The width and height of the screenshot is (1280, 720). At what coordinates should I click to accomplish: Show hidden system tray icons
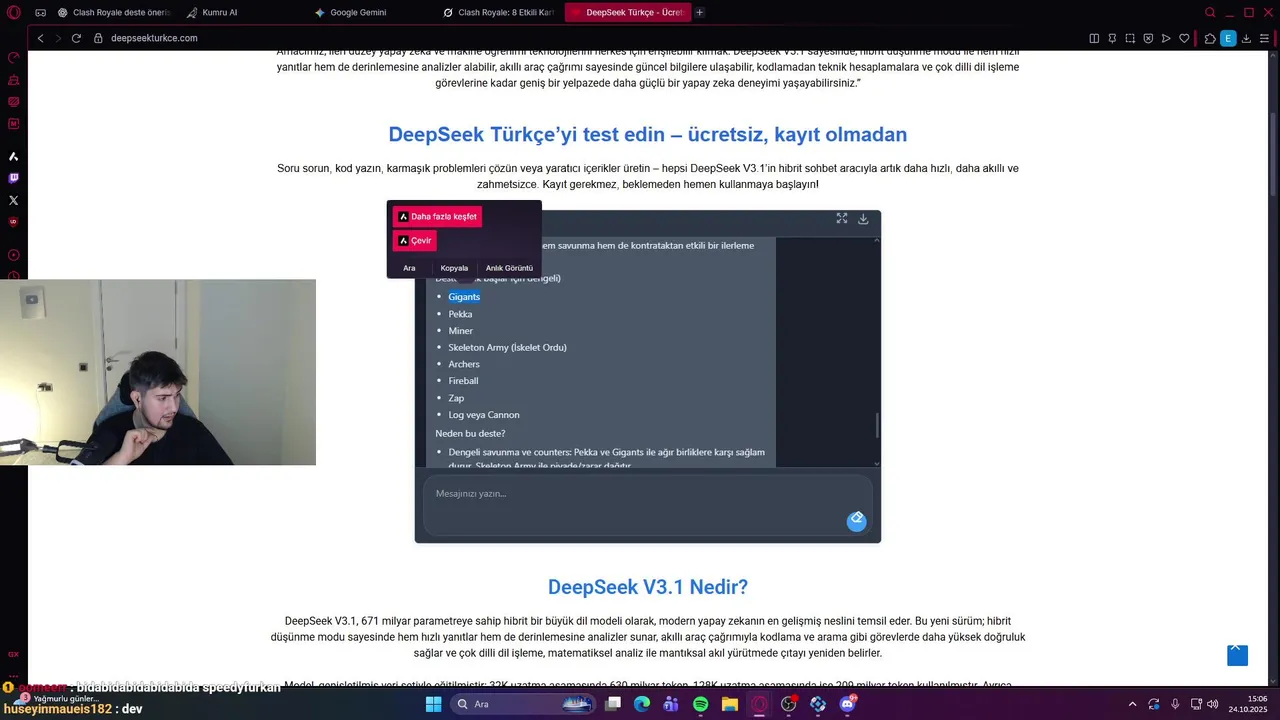[x=1132, y=704]
